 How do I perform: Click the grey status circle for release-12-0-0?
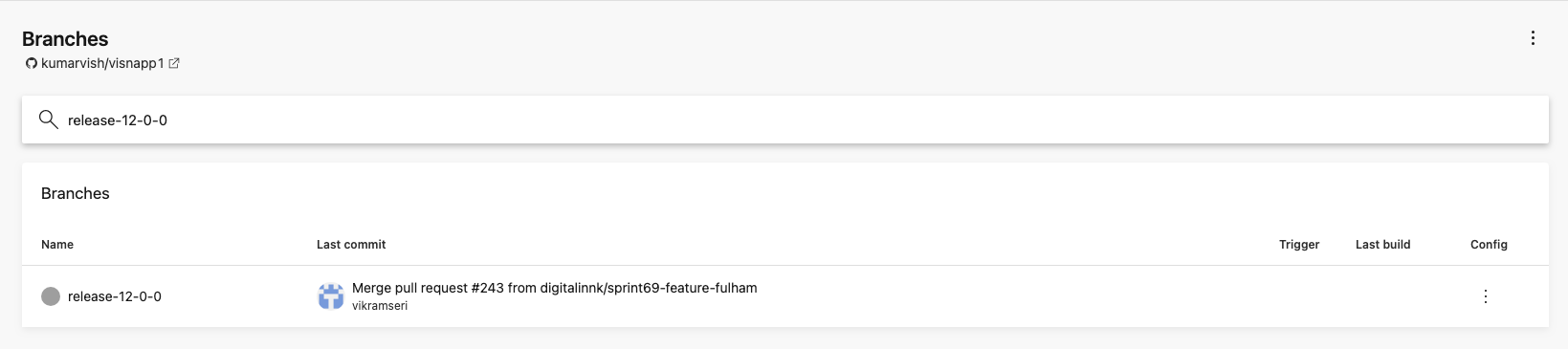(x=51, y=296)
